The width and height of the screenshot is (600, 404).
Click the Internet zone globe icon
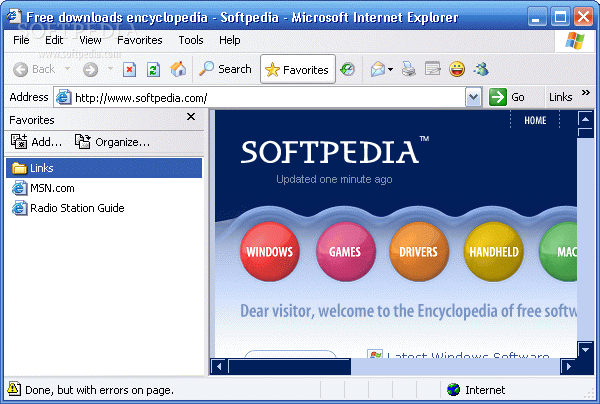(x=453, y=390)
